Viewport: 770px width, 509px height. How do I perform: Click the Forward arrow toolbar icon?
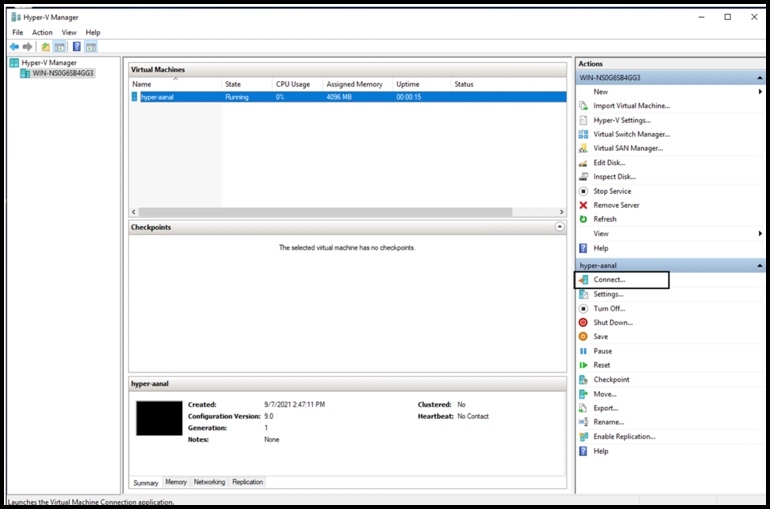coord(28,47)
